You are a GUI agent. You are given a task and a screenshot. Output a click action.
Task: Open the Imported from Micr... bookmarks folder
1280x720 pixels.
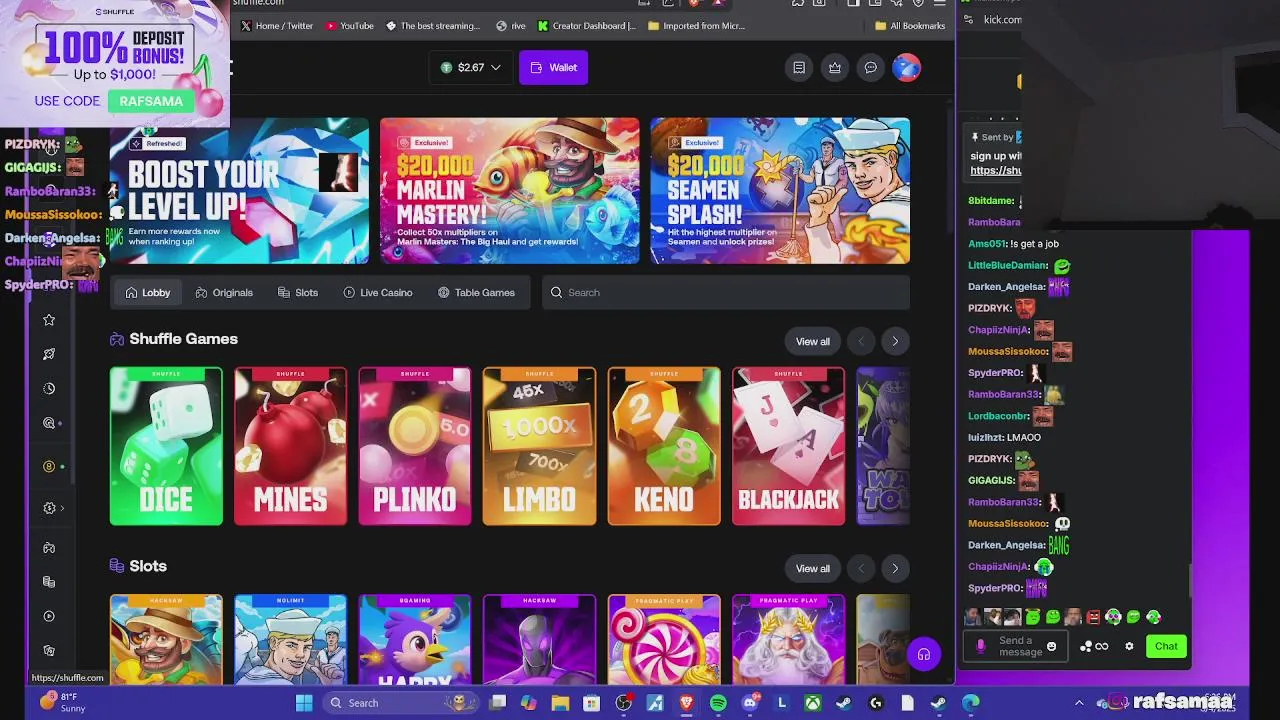tap(696, 26)
